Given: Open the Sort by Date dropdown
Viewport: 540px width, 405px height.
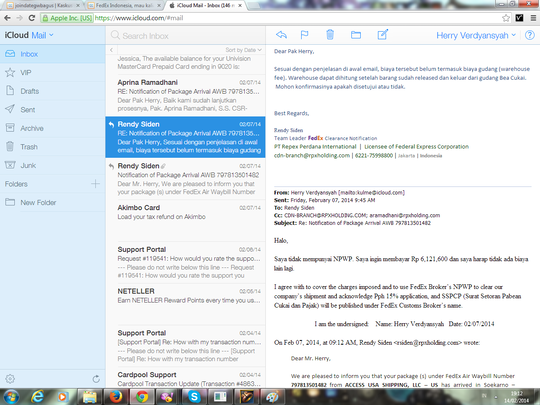Looking at the screenshot, I should (x=243, y=50).
